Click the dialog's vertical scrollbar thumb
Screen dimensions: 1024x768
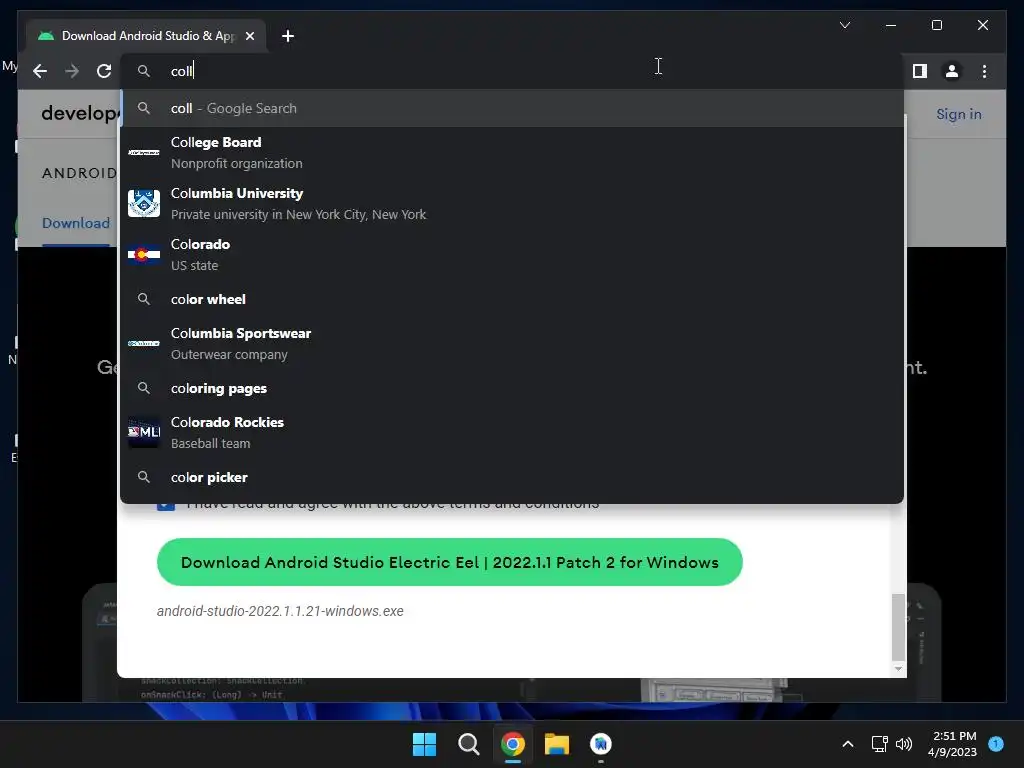898,627
